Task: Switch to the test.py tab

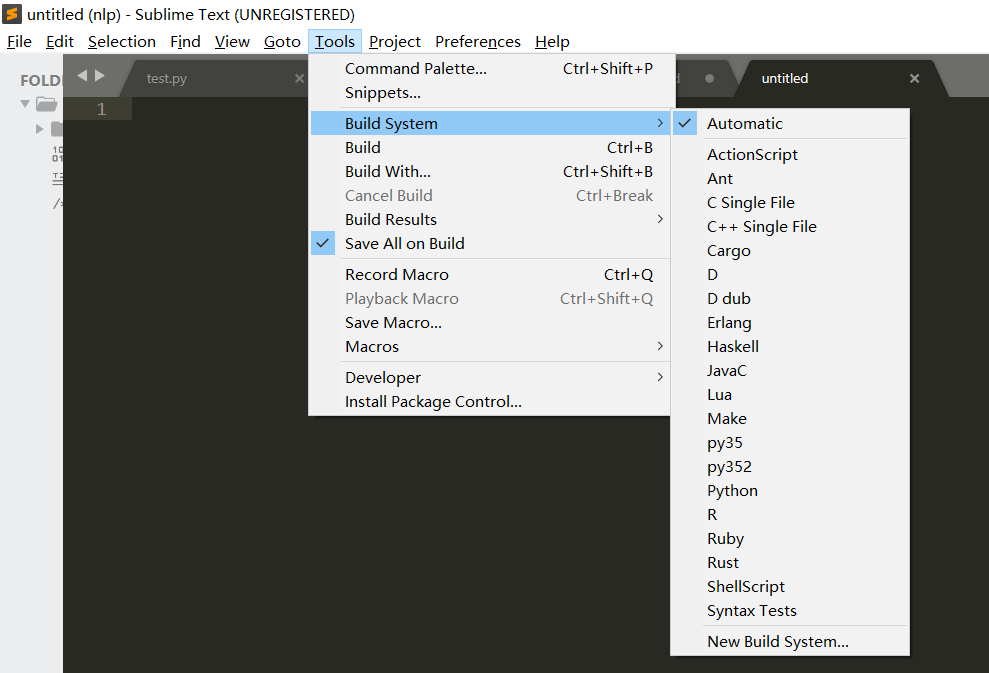Action: pyautogui.click(x=166, y=77)
